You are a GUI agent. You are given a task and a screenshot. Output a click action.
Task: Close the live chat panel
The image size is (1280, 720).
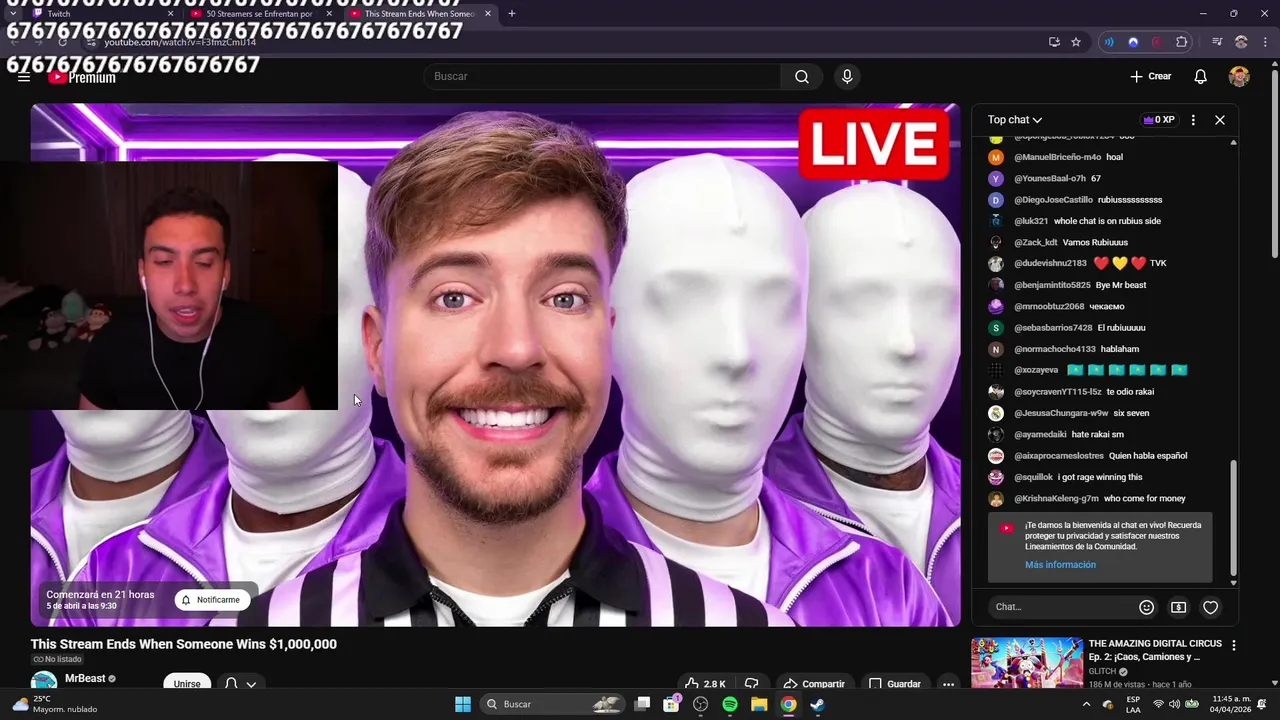click(x=1220, y=120)
